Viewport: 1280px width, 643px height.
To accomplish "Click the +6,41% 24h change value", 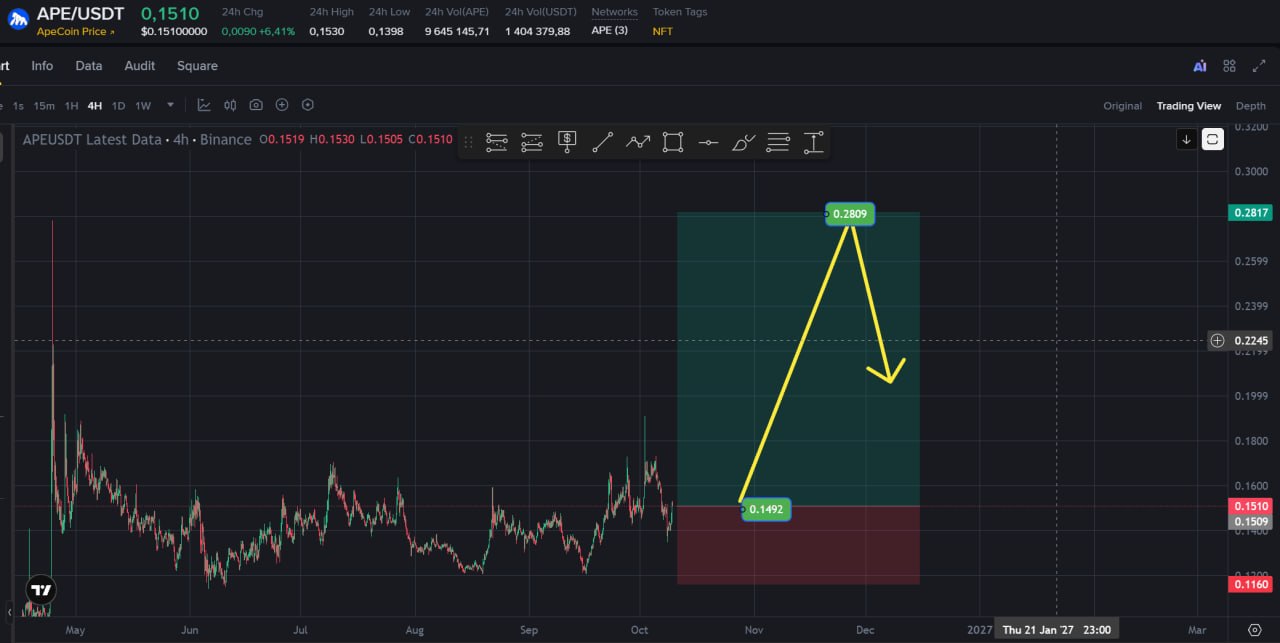I will coord(278,31).
